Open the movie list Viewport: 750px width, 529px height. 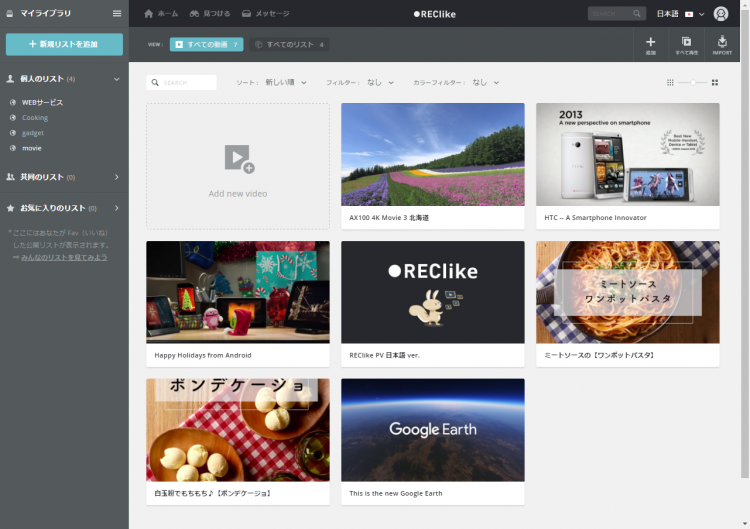pos(32,148)
